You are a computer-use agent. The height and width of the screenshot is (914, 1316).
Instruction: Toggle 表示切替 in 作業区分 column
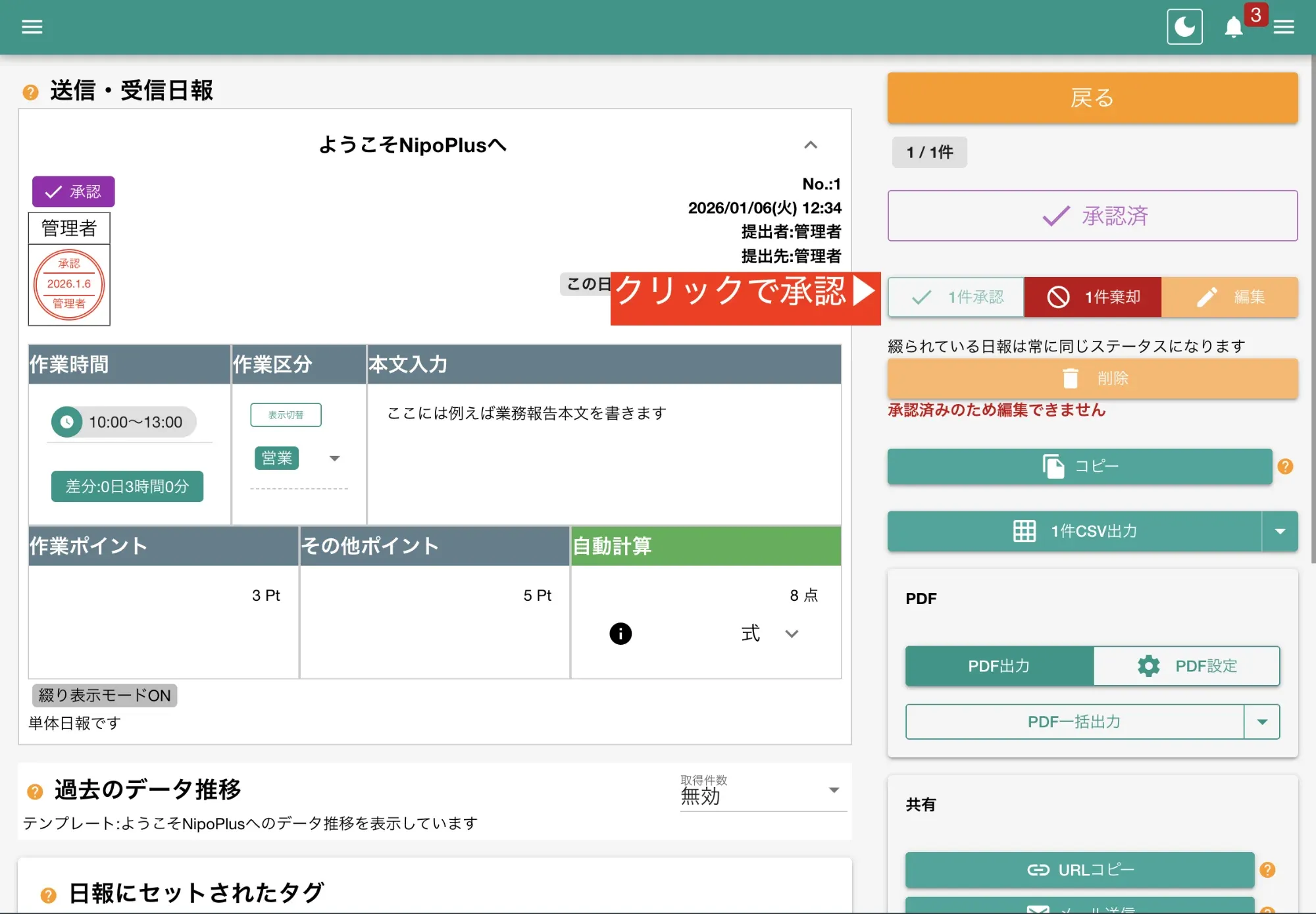[x=285, y=415]
